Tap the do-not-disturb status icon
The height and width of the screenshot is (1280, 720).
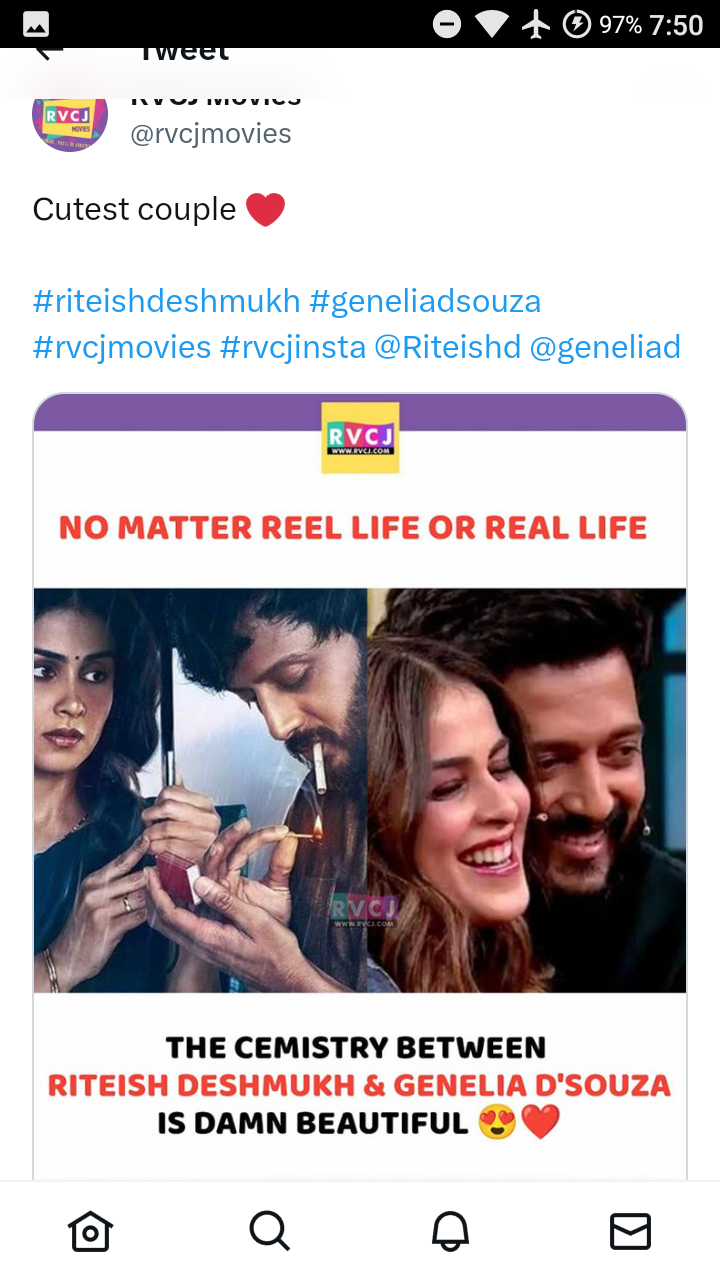[x=447, y=25]
